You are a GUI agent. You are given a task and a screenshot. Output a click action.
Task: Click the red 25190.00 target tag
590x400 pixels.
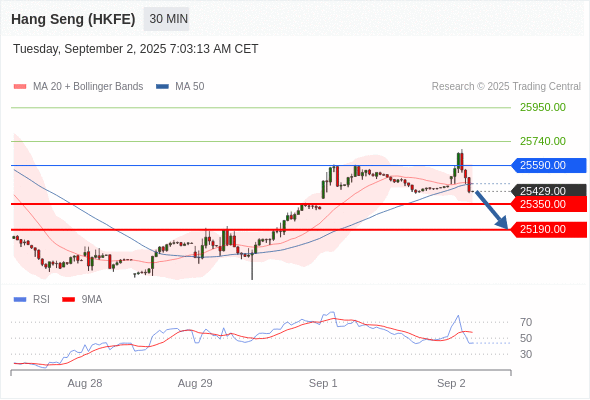point(549,229)
